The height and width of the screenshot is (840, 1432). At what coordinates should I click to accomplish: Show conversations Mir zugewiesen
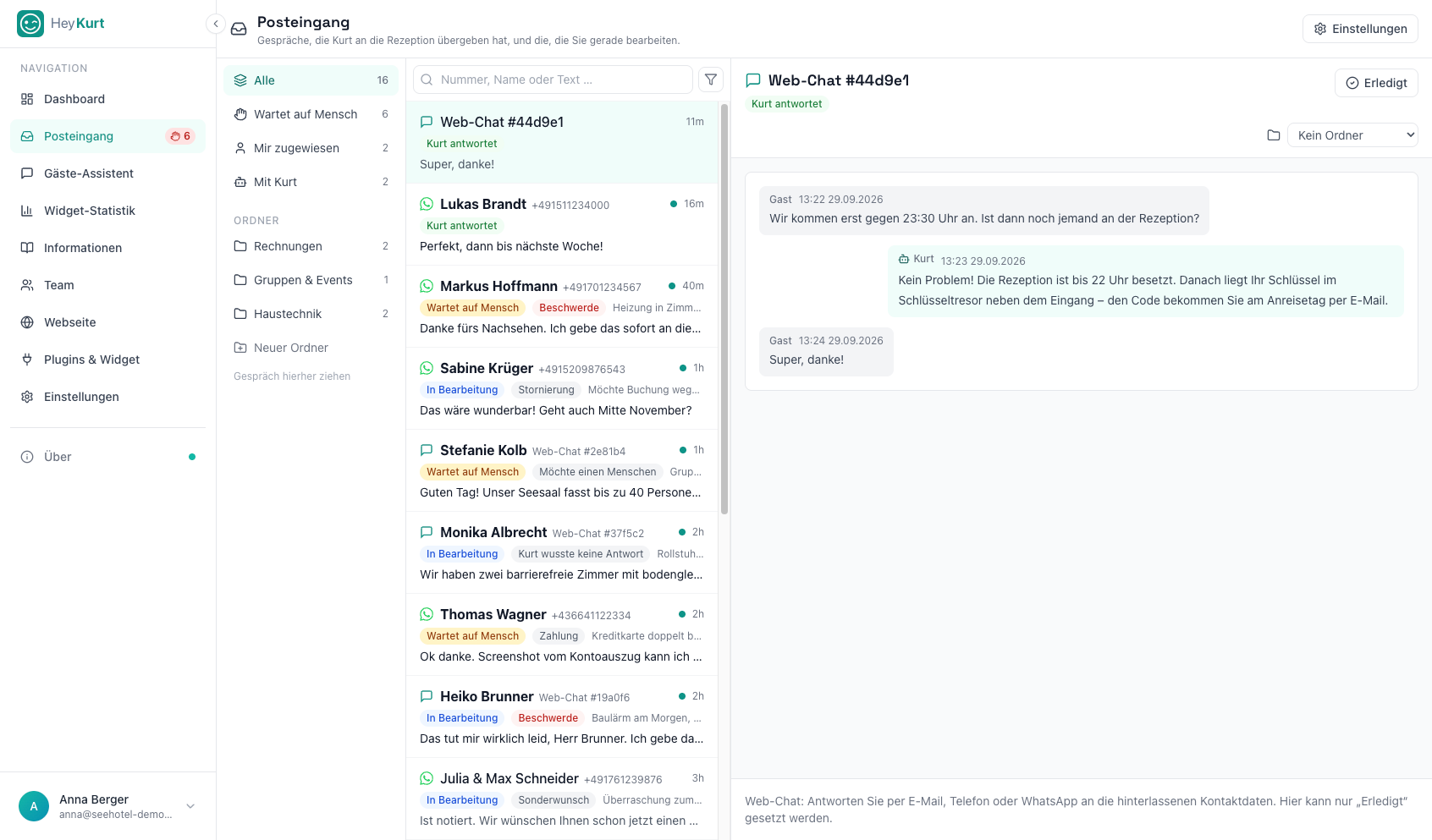tap(311, 148)
